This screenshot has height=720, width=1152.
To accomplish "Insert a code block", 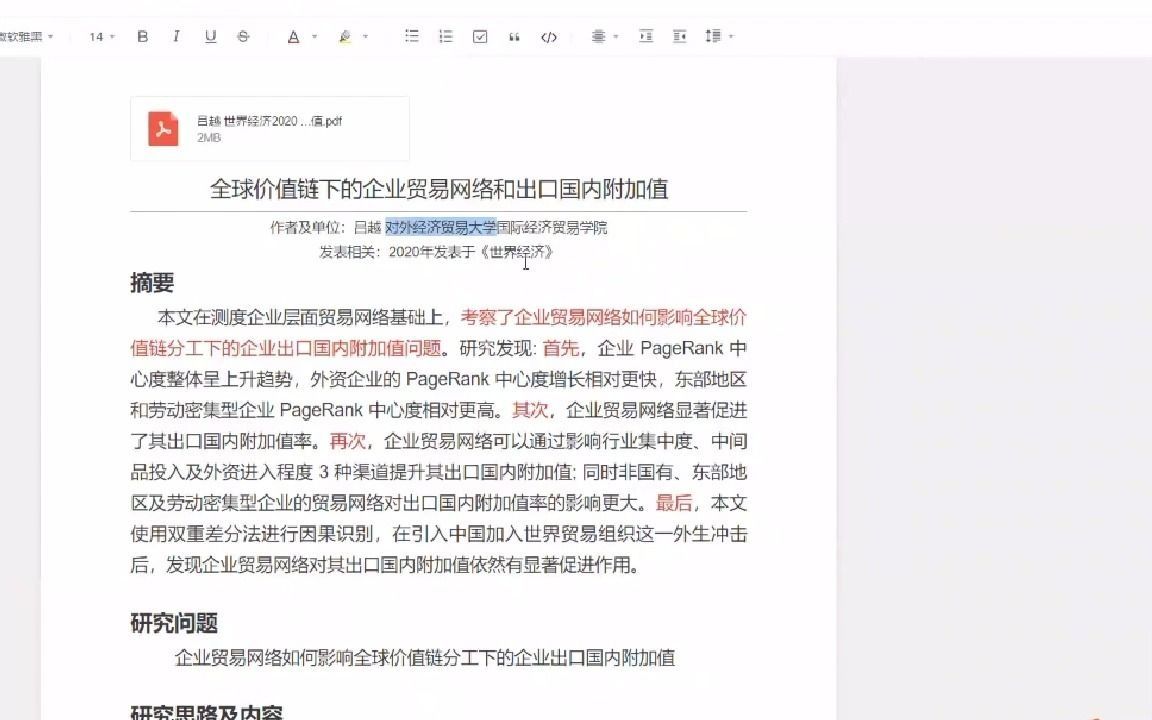I will tap(549, 36).
